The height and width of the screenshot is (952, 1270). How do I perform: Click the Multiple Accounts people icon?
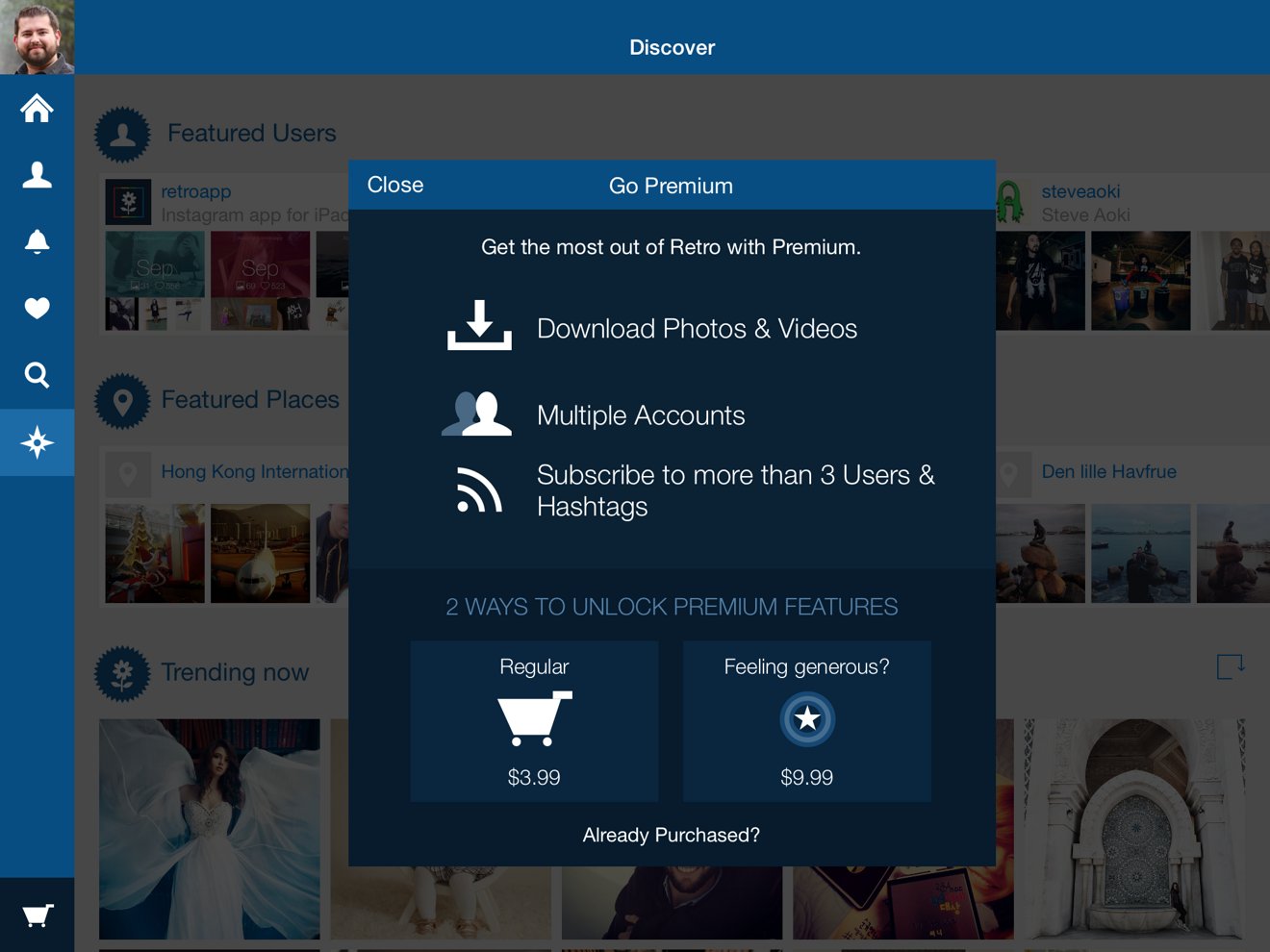[477, 413]
